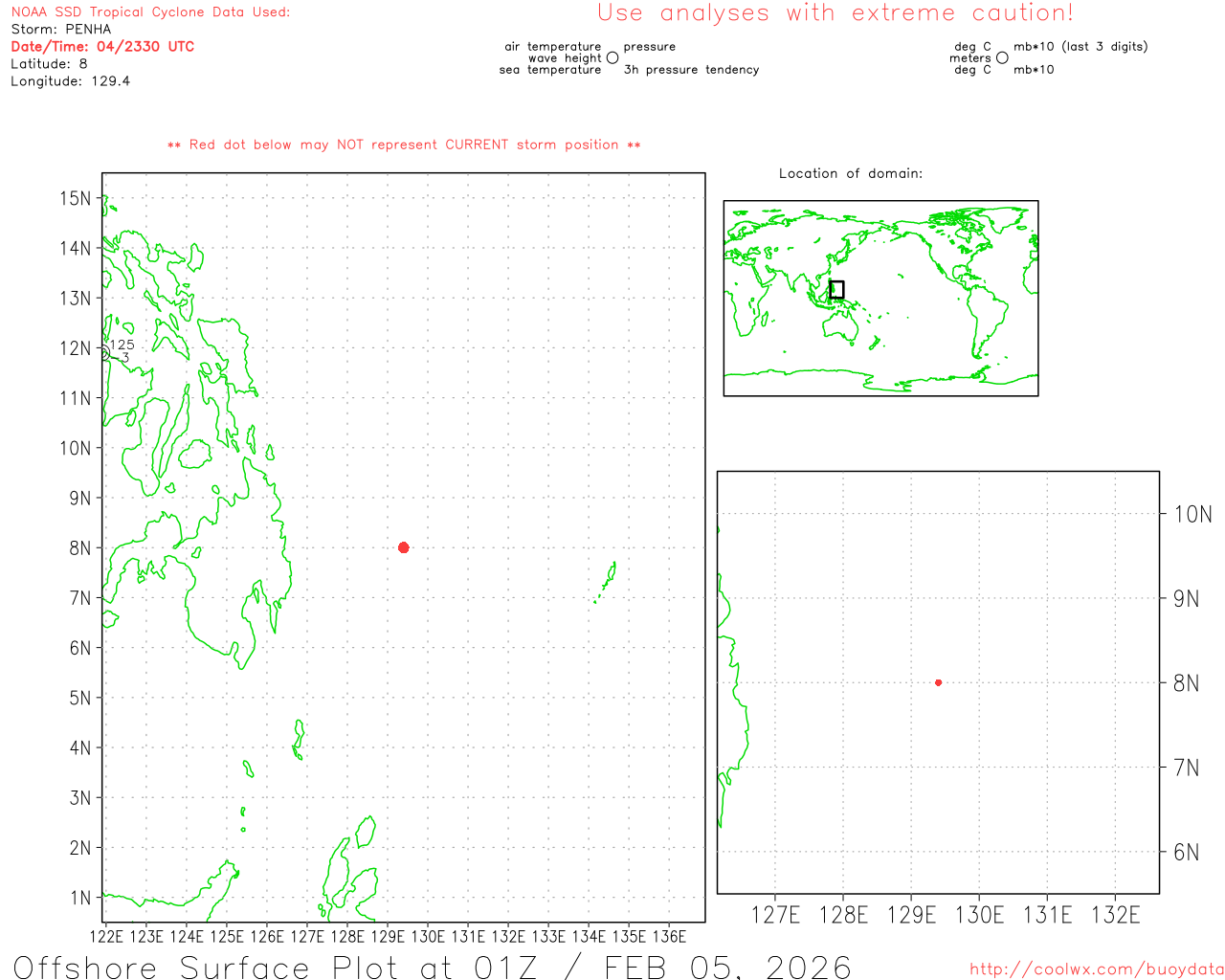The image size is (1225, 980).
Task: Click the 'Storm: PENHA' label
Action: coord(60,29)
